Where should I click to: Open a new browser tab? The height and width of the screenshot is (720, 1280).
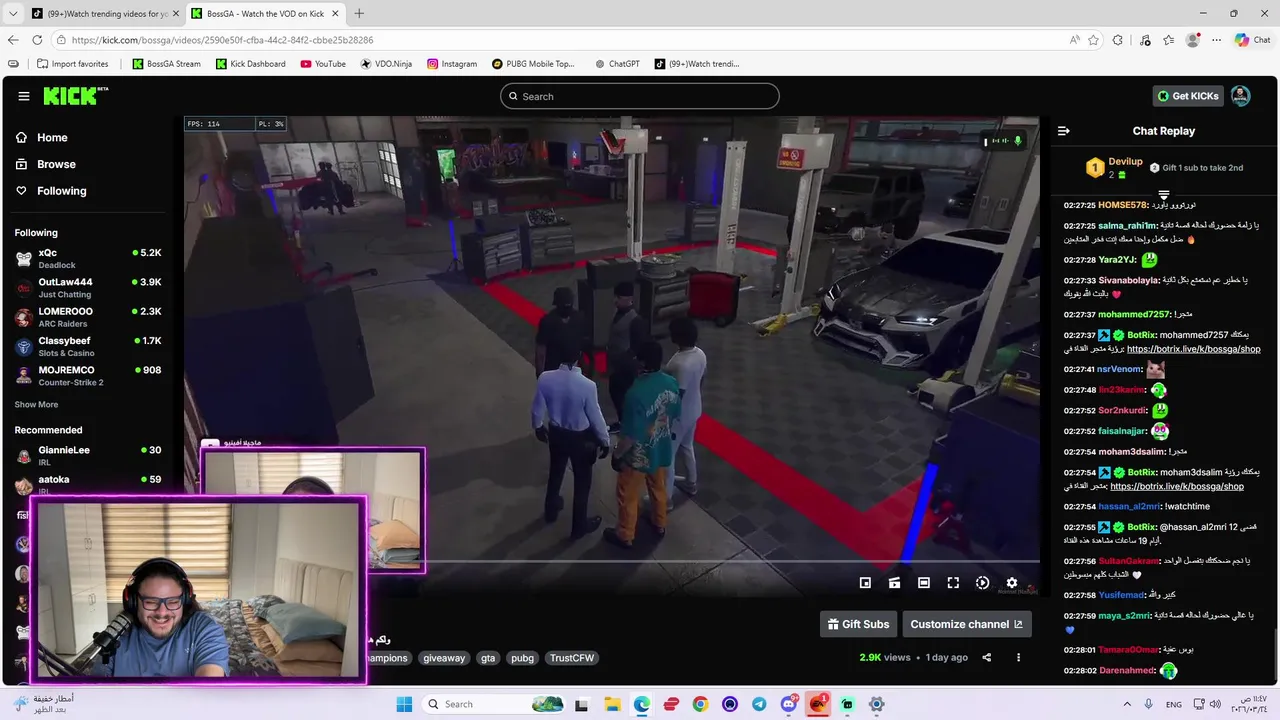pyautogui.click(x=359, y=13)
